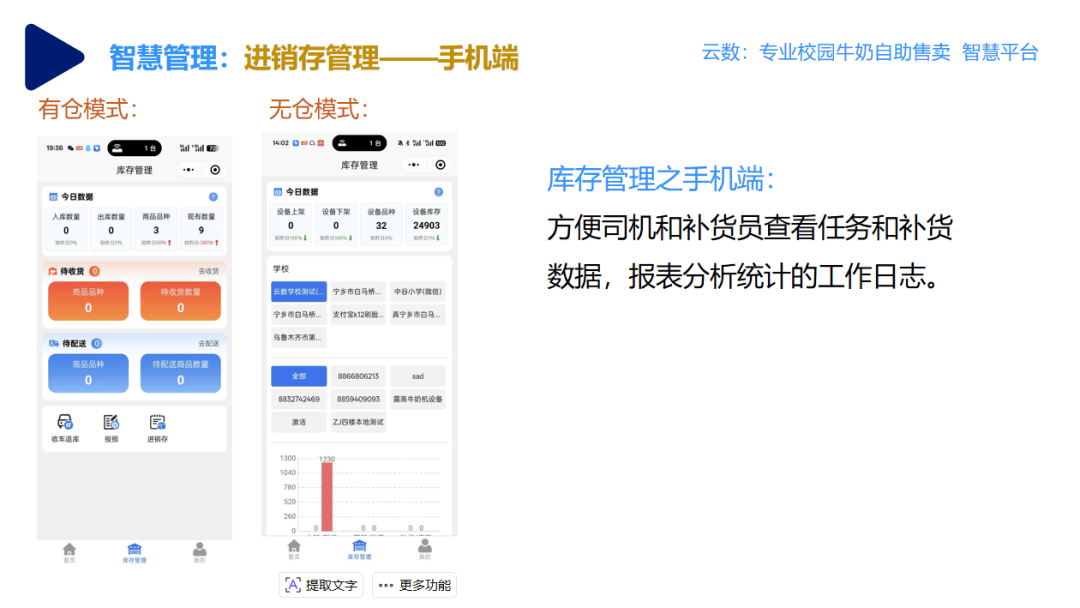1080x608 pixels.
Task: Select the 全部 device filter chip
Action: tap(299, 376)
